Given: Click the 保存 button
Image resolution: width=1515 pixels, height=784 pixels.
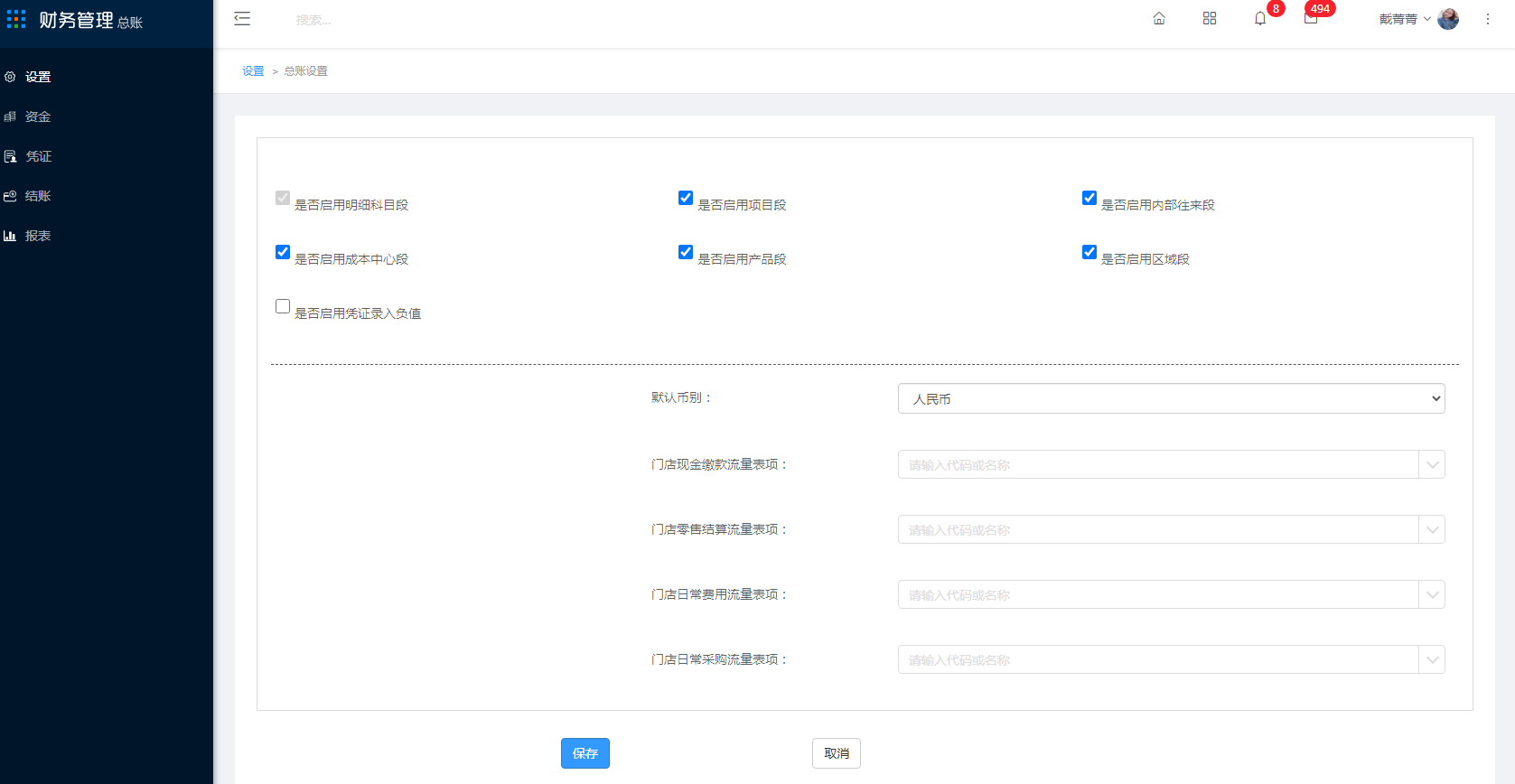Looking at the screenshot, I should click(585, 753).
